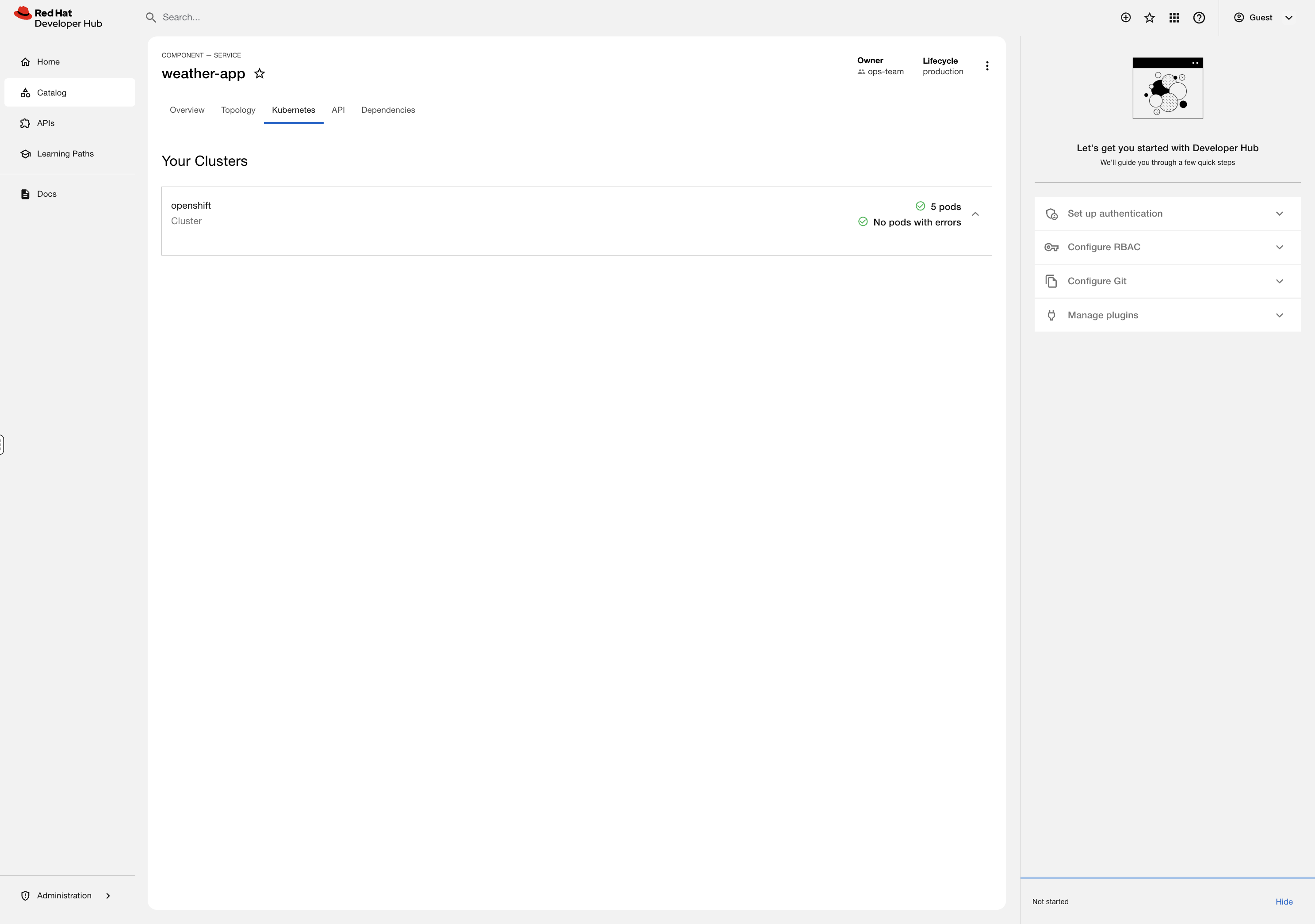Open the Guest account dropdown

coord(1263,18)
